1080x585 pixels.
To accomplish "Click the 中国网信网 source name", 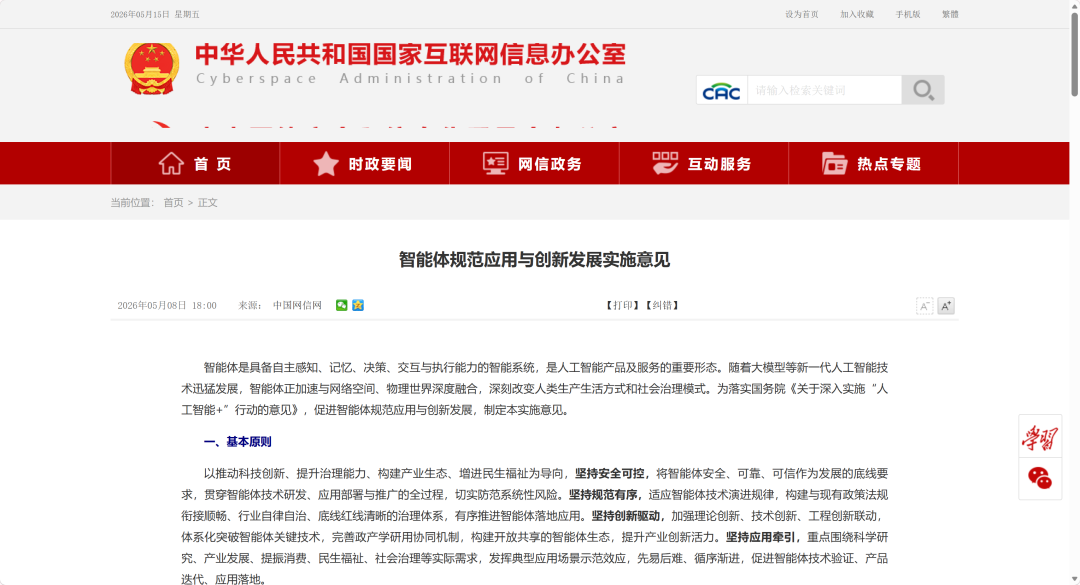I will [x=298, y=305].
